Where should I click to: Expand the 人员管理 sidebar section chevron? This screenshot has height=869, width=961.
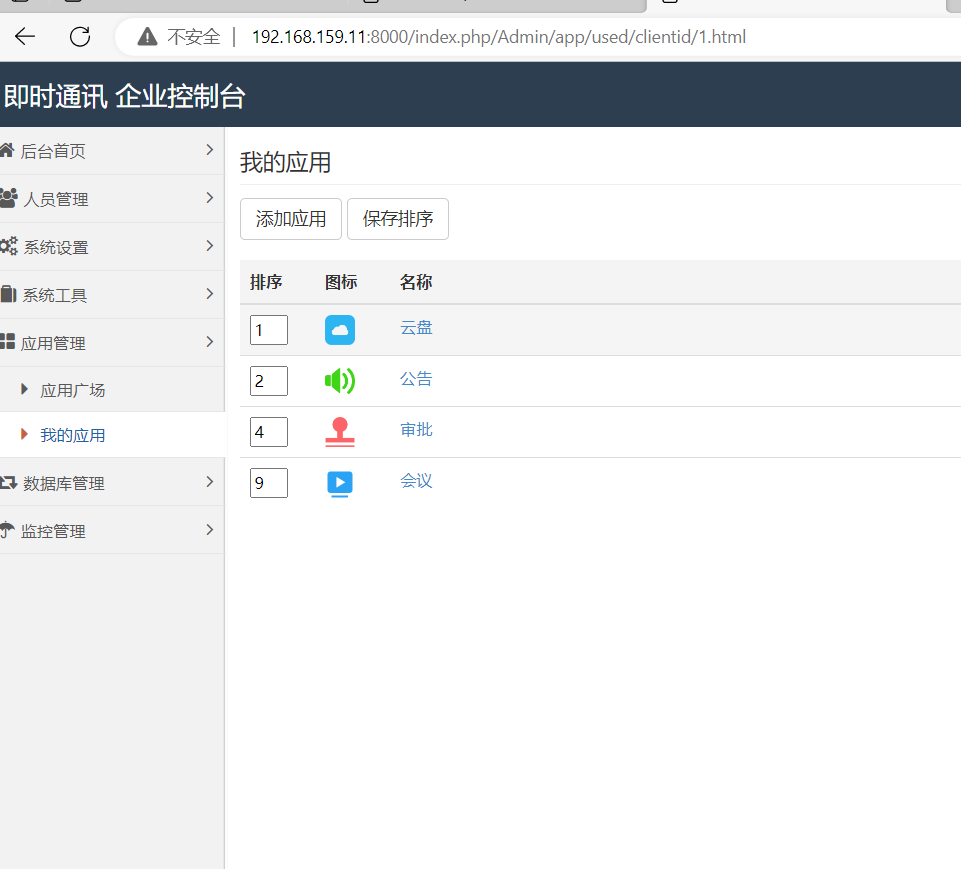pyautogui.click(x=210, y=198)
